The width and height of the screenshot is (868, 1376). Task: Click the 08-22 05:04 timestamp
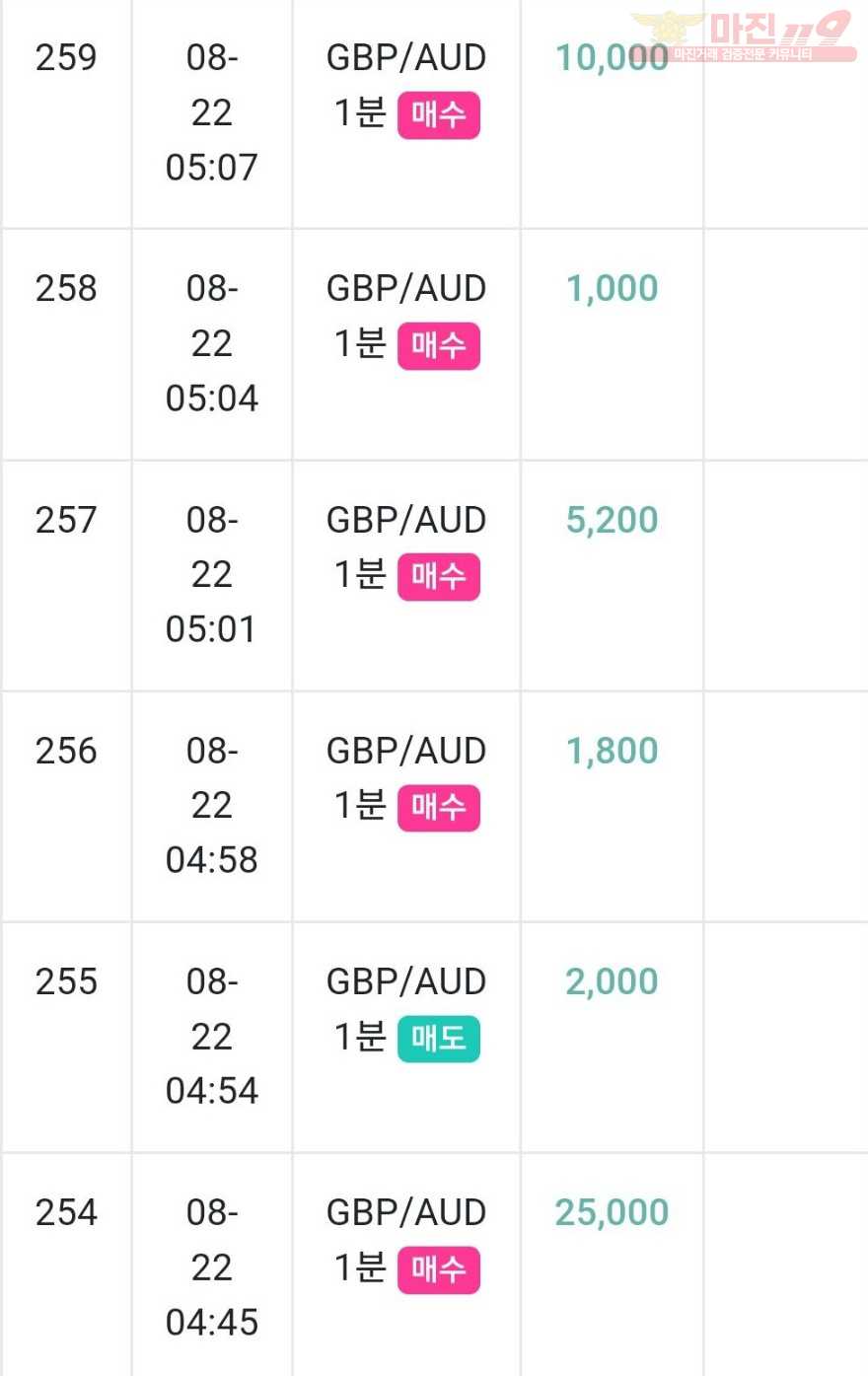click(212, 343)
